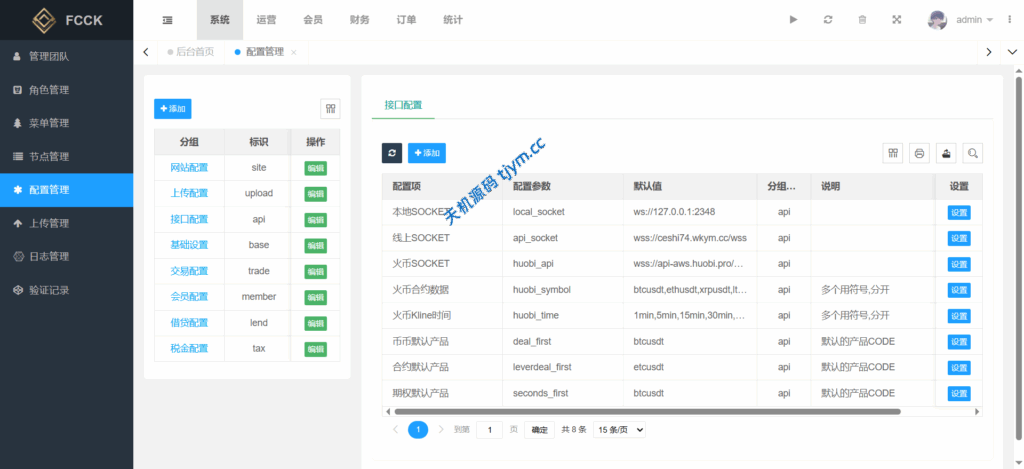
Task: Click the page number input field
Action: pyautogui.click(x=489, y=430)
